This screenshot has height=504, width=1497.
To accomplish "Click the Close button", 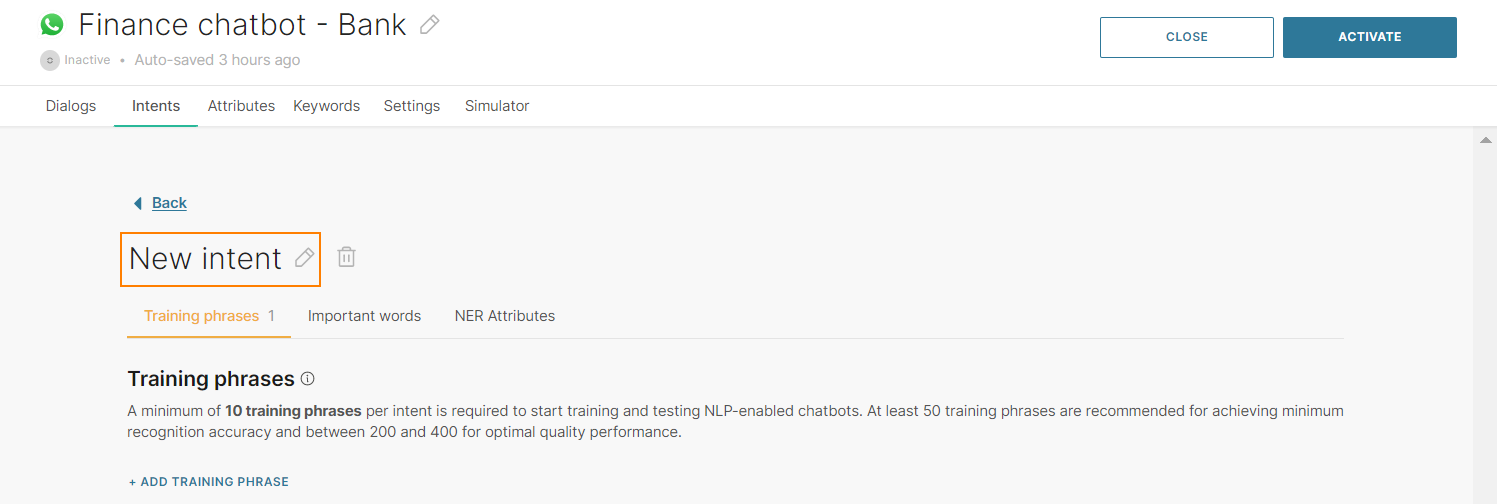I will [1186, 37].
